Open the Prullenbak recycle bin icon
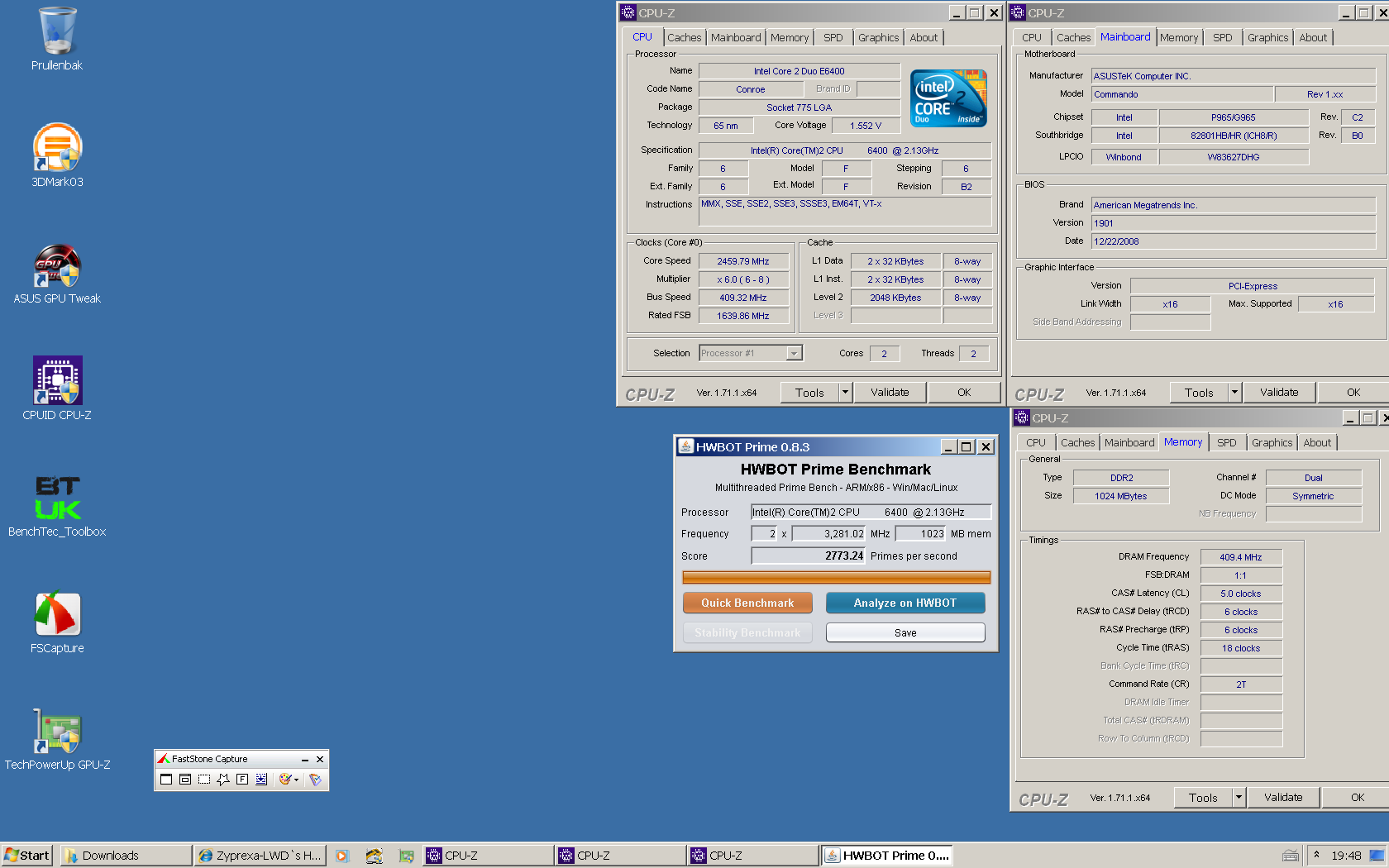Screen dimensions: 1389x868 coord(57,39)
